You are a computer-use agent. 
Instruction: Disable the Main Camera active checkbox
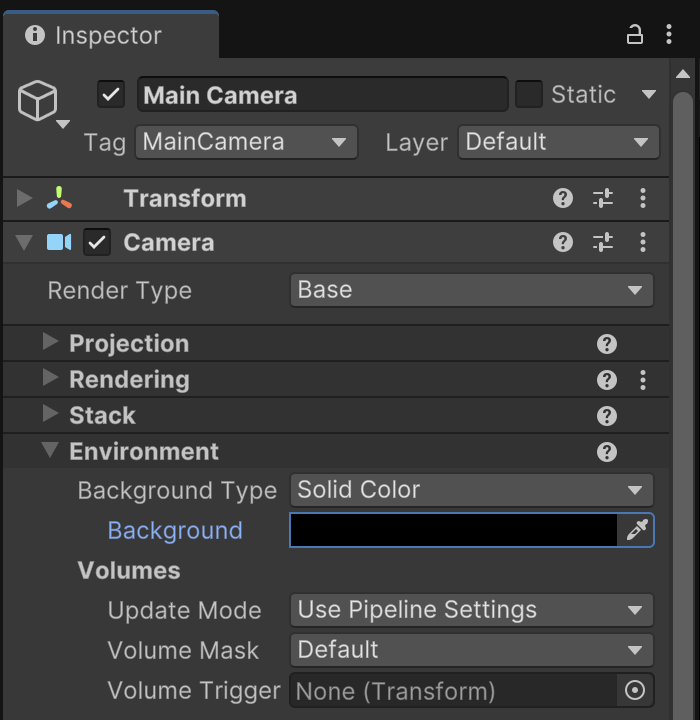(111, 95)
